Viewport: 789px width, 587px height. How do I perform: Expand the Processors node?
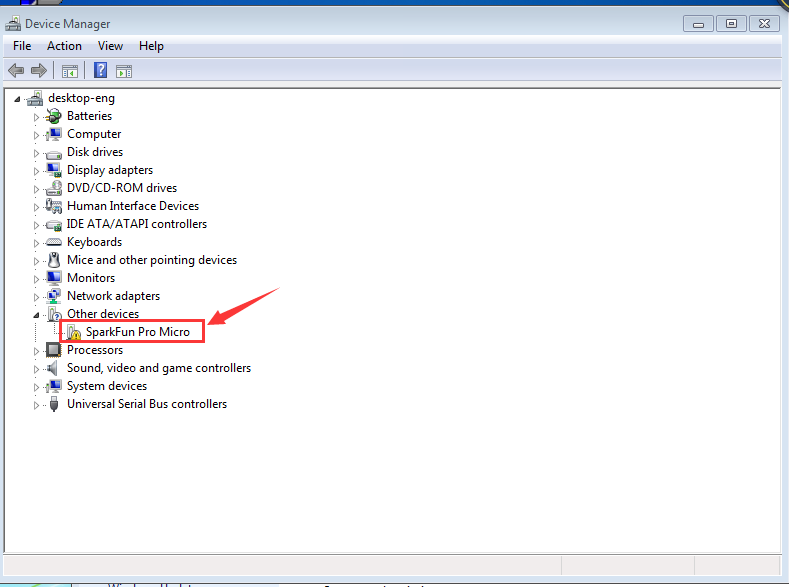[x=36, y=351]
